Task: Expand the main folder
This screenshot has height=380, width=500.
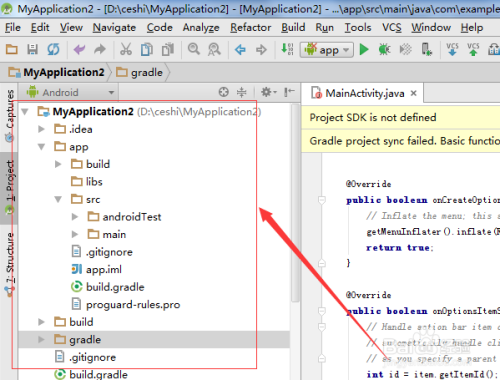Action: pos(75,234)
